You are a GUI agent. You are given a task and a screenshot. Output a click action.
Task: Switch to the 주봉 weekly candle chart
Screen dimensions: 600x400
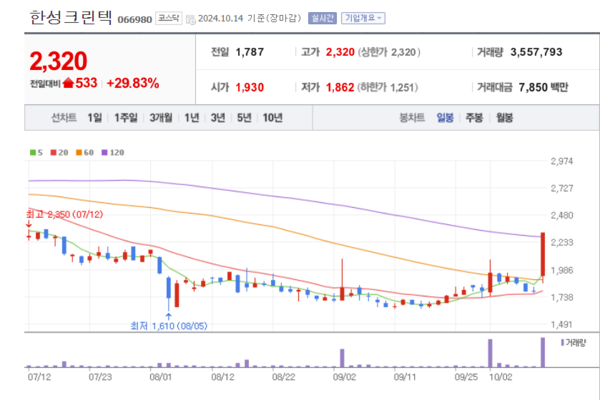coord(474,118)
